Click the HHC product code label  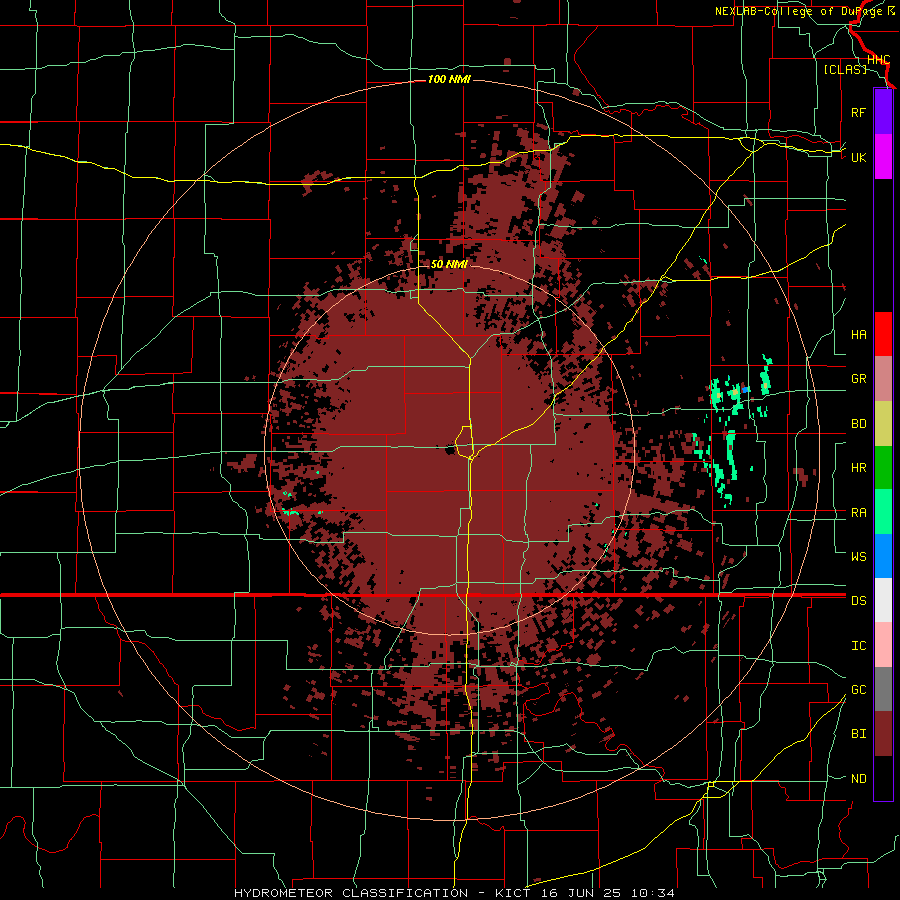pos(878,60)
